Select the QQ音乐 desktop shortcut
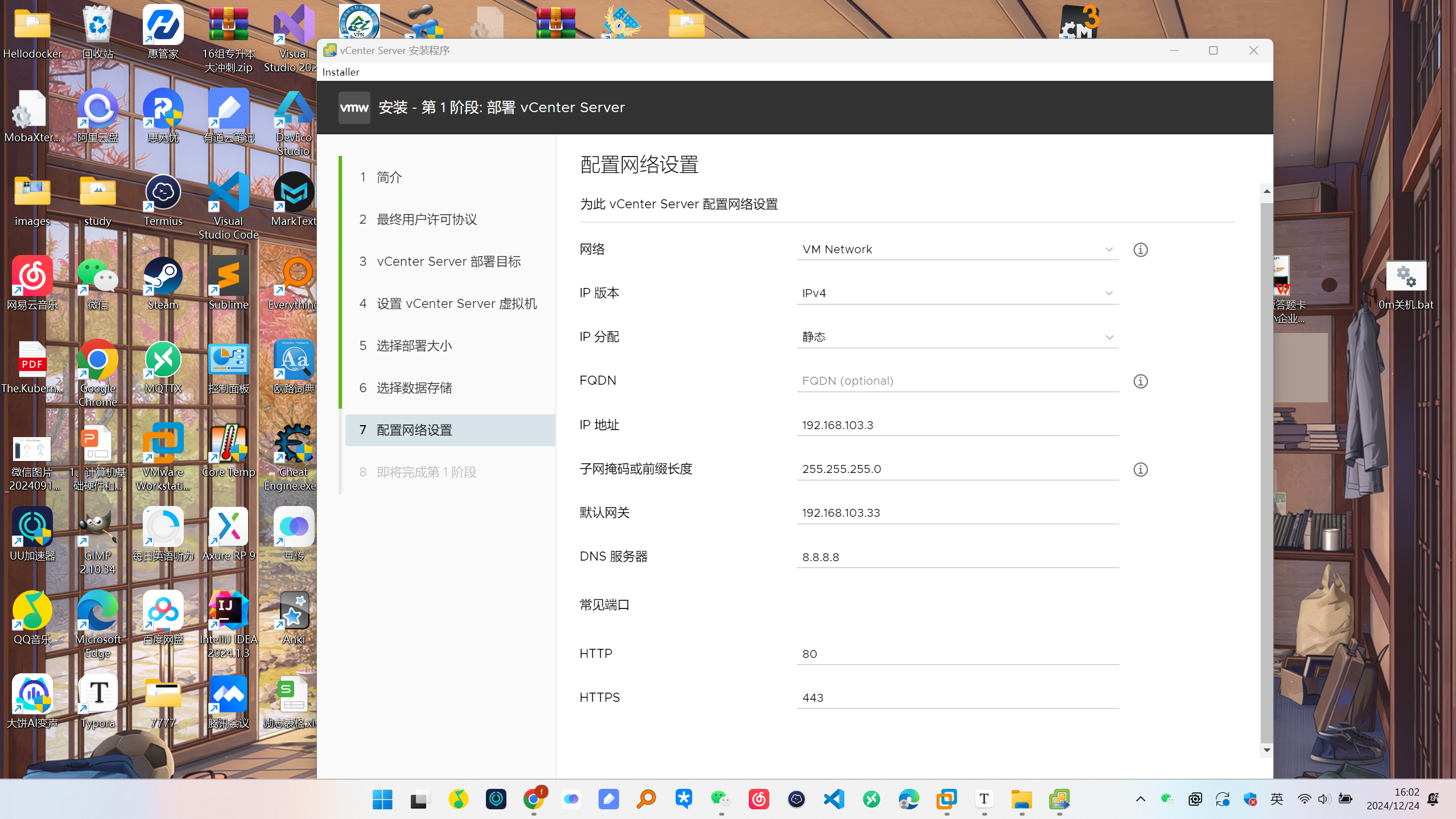 (32, 619)
